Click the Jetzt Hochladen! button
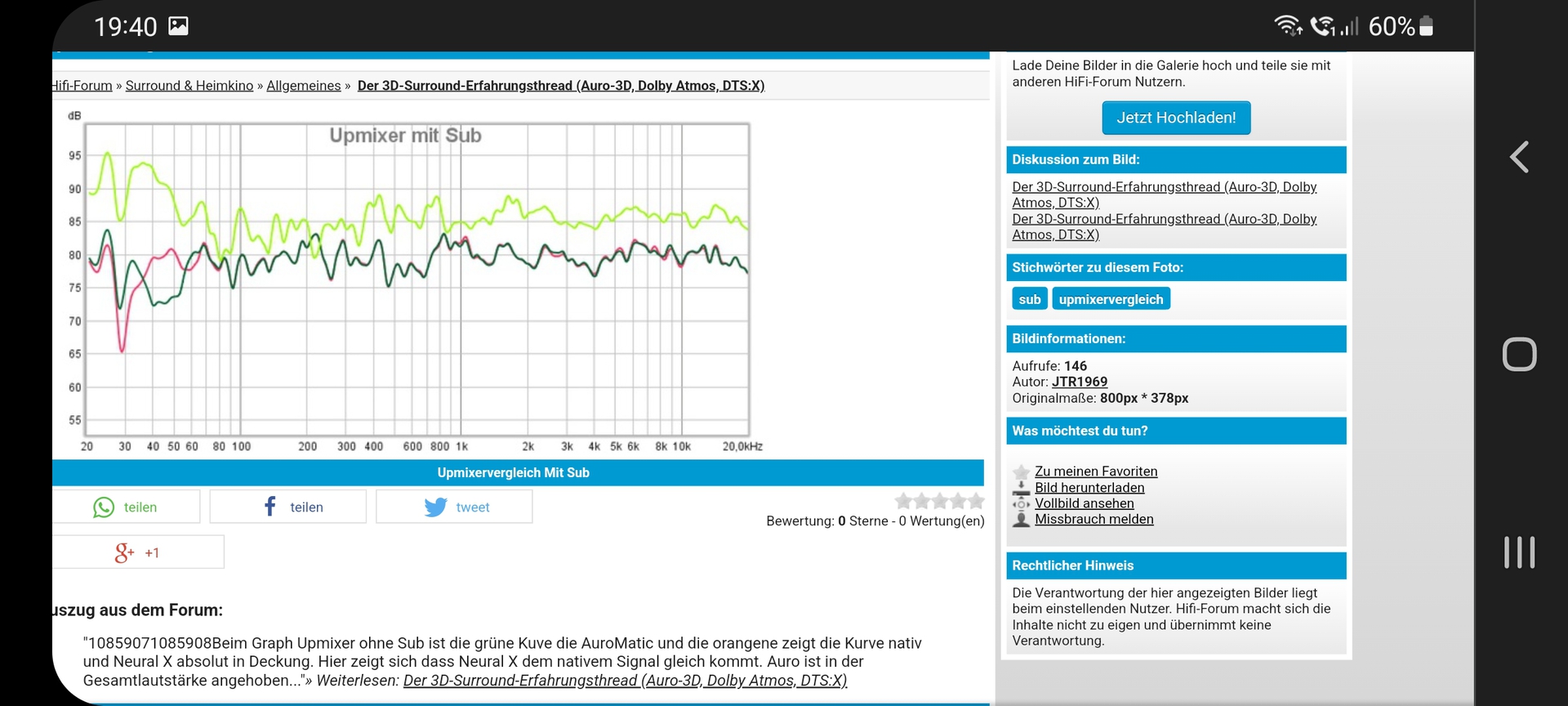The image size is (1568, 706). (x=1176, y=118)
